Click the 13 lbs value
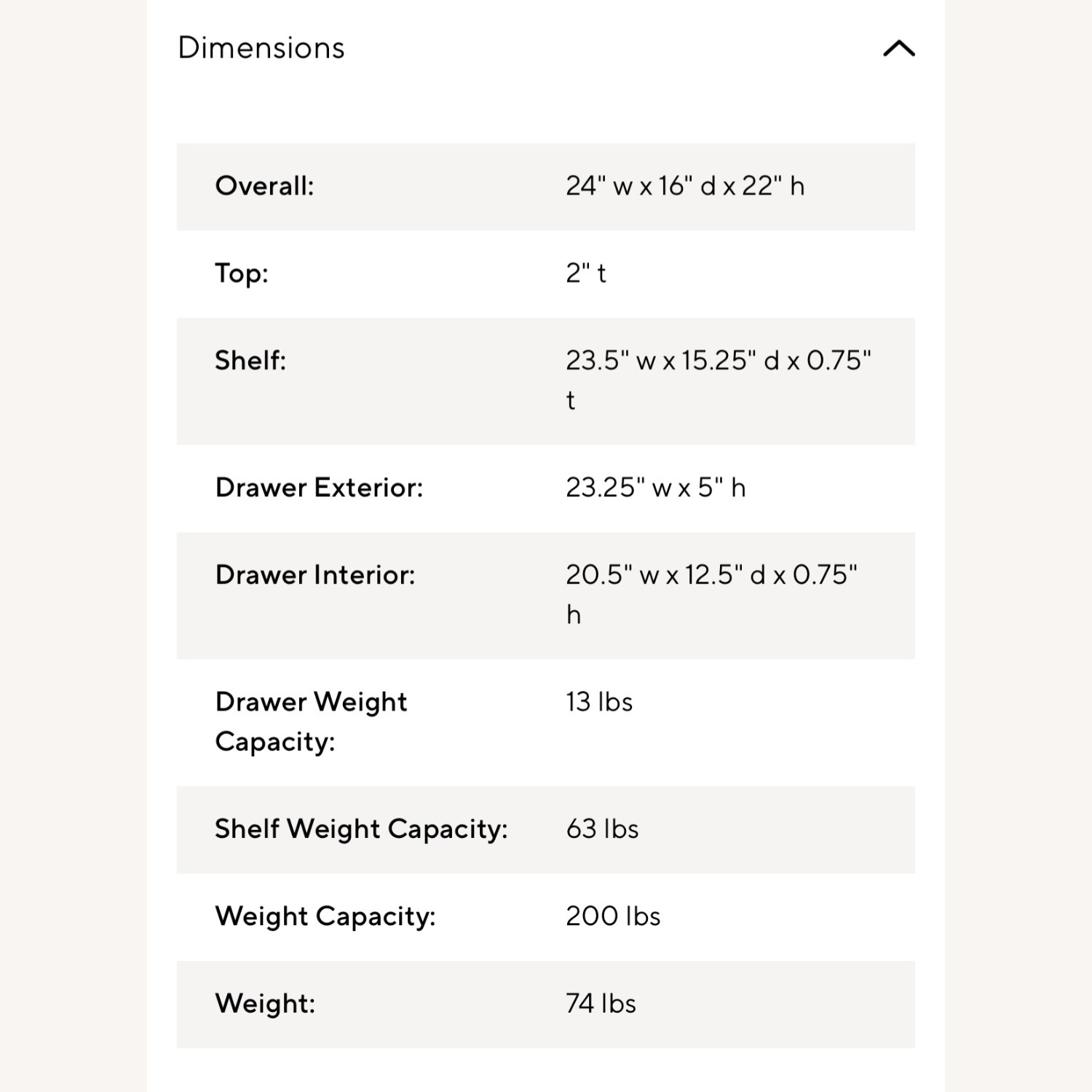Viewport: 1092px width, 1092px height. tap(599, 703)
